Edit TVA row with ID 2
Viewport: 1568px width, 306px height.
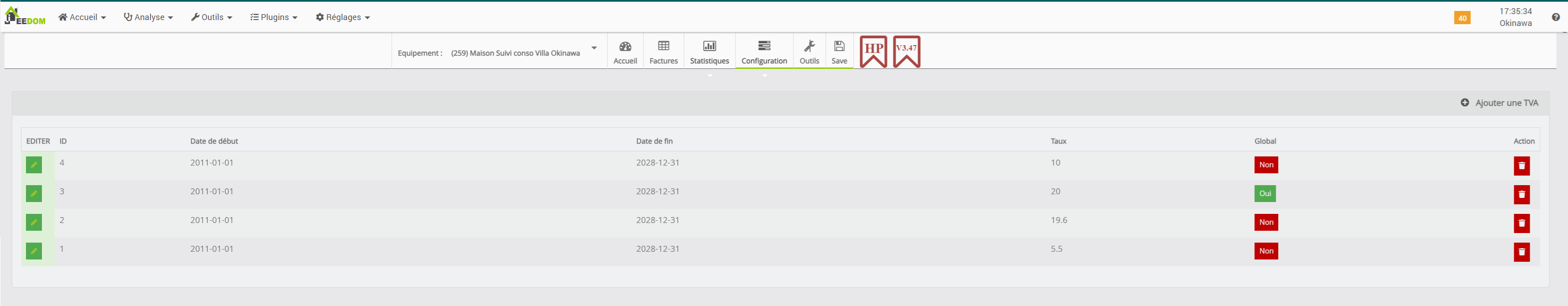click(34, 223)
